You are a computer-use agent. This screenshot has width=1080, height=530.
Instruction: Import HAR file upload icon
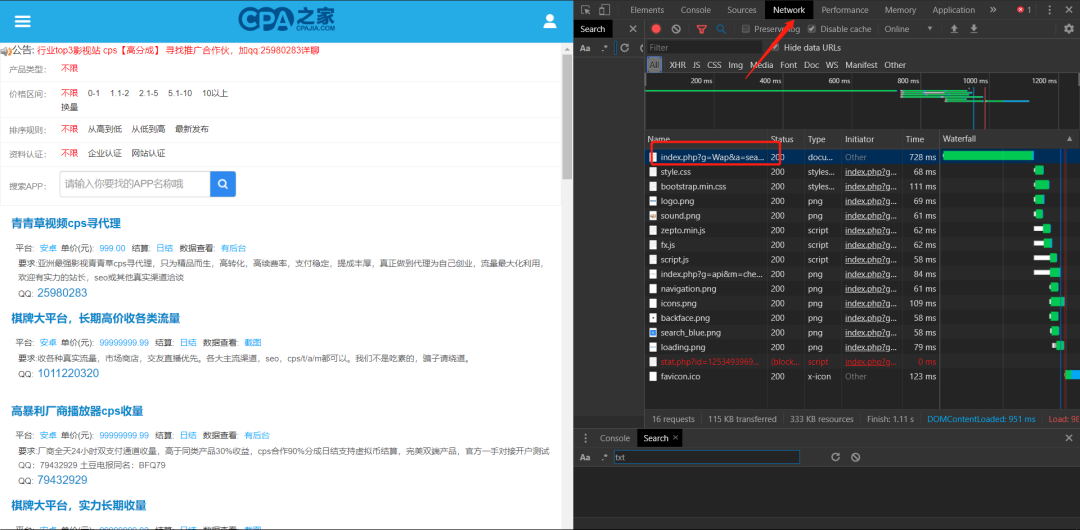954,29
